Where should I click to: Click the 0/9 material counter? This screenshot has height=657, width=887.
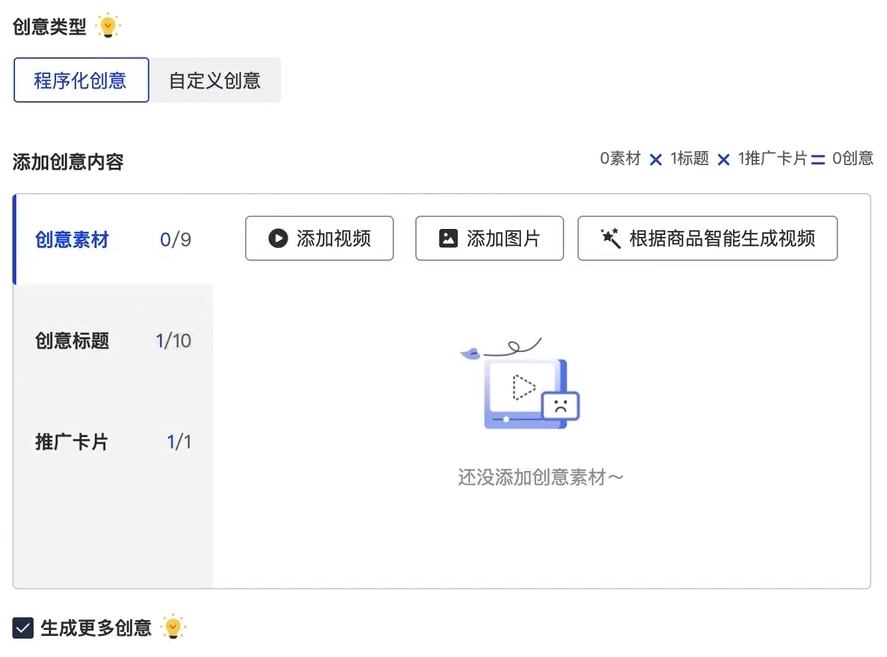pos(175,239)
